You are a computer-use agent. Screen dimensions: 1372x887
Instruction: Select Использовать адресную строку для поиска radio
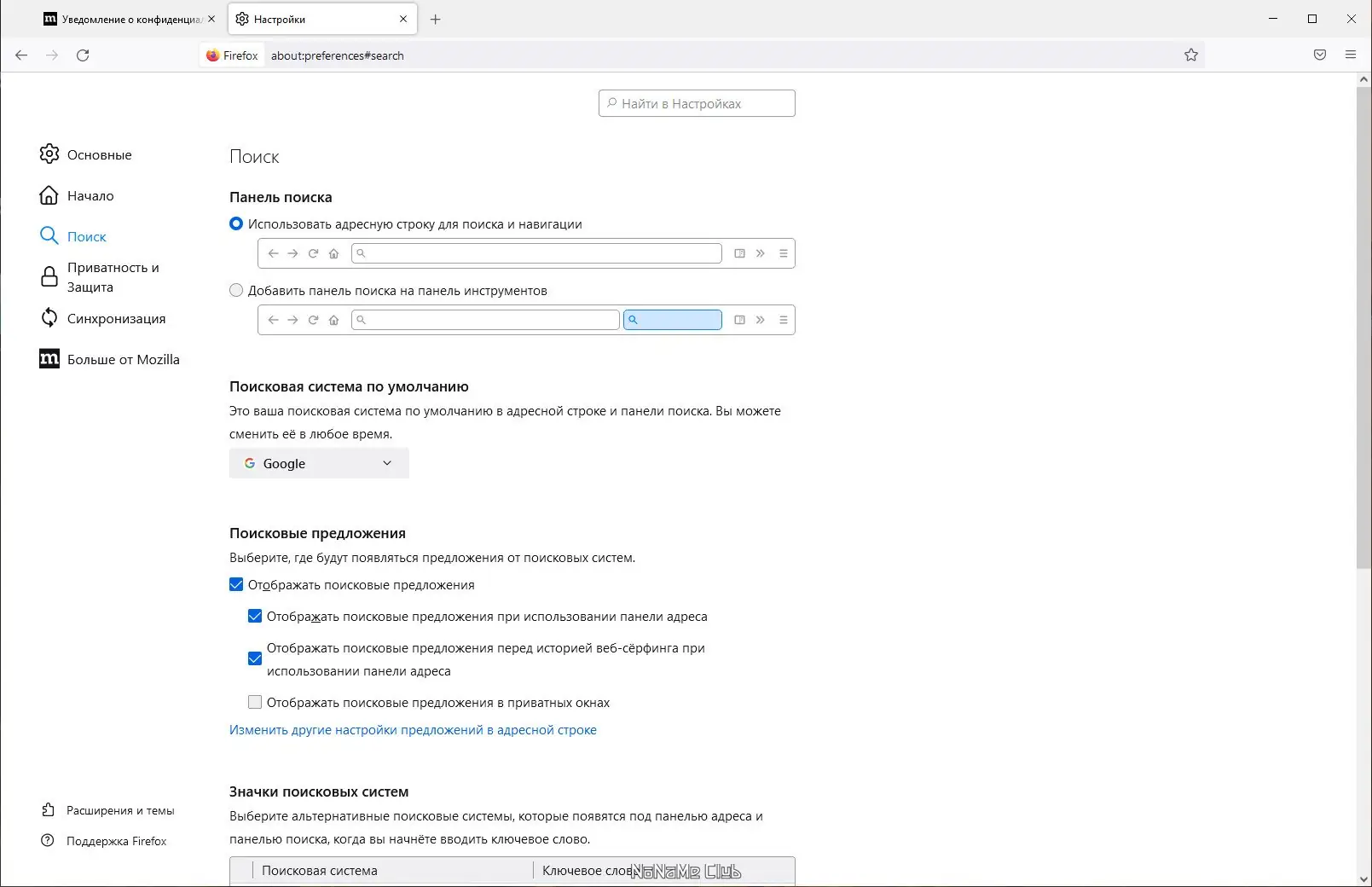tap(236, 224)
